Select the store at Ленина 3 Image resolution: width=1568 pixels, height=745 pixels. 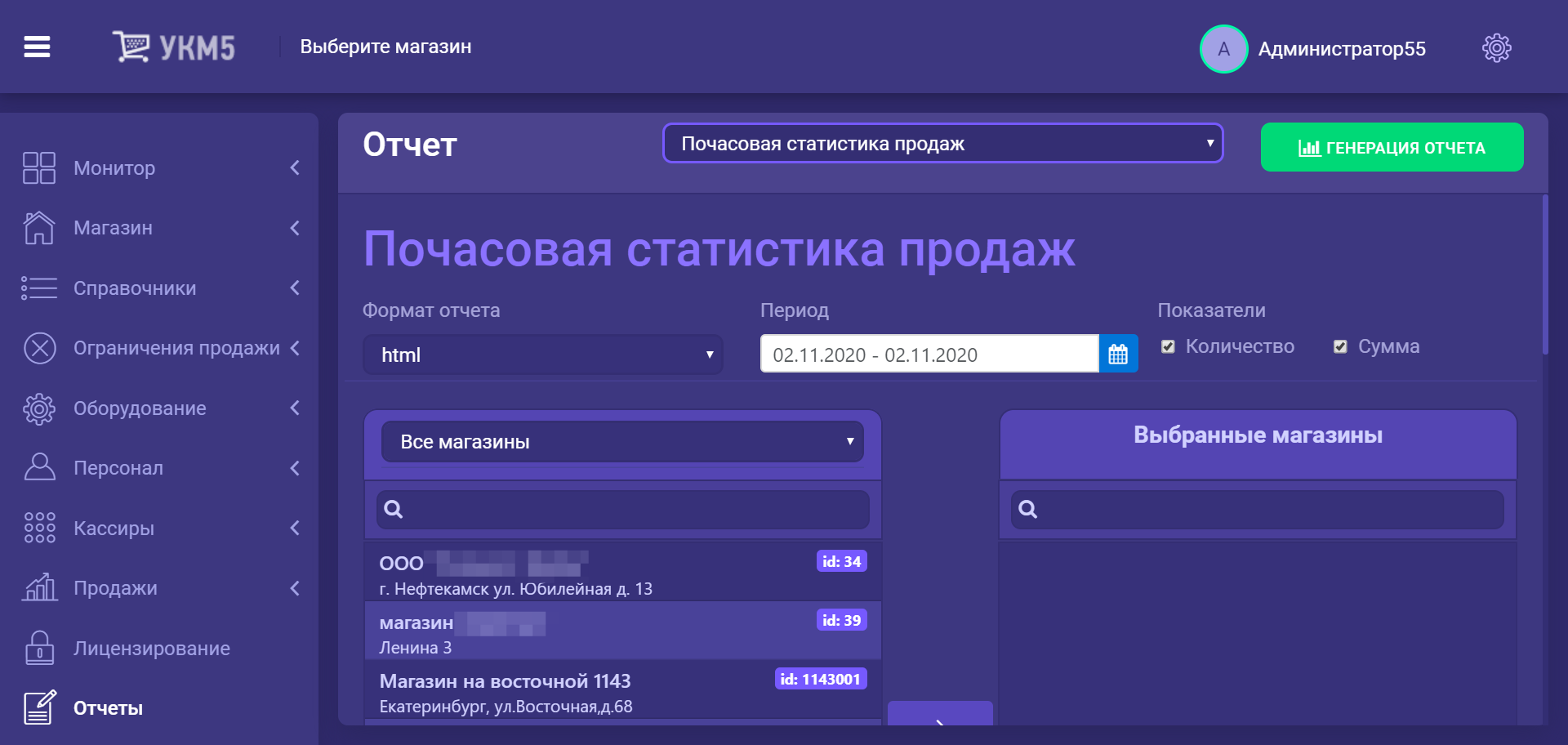[622, 631]
